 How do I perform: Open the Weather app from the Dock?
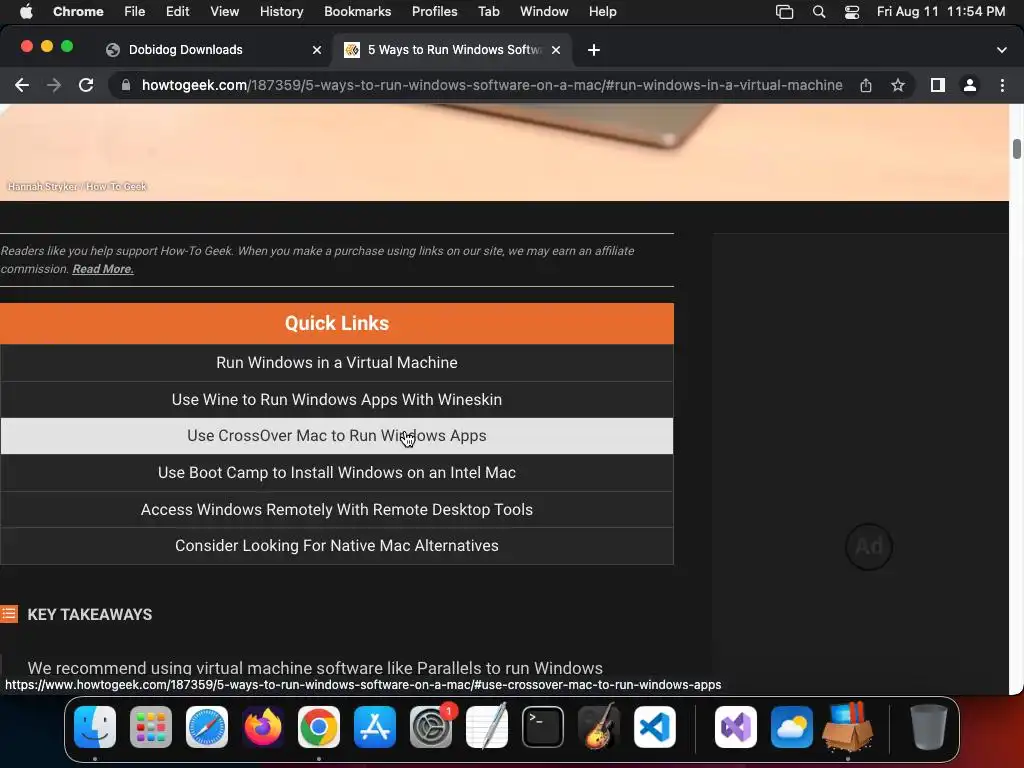coord(792,727)
